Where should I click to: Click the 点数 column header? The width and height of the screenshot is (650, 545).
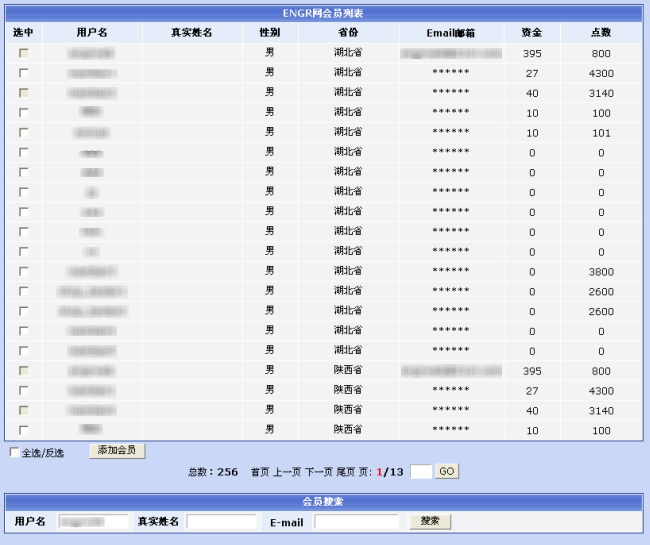[601, 33]
